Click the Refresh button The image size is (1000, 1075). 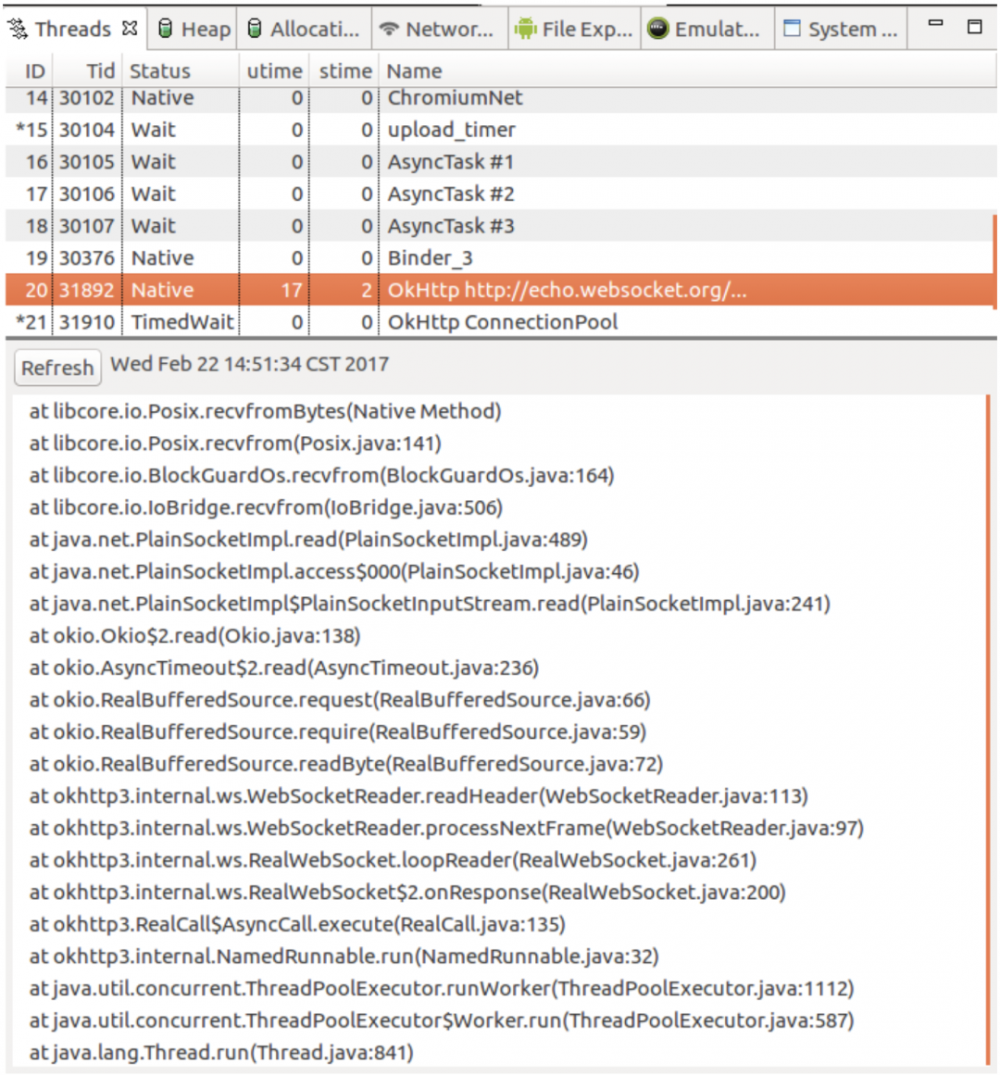pyautogui.click(x=57, y=367)
